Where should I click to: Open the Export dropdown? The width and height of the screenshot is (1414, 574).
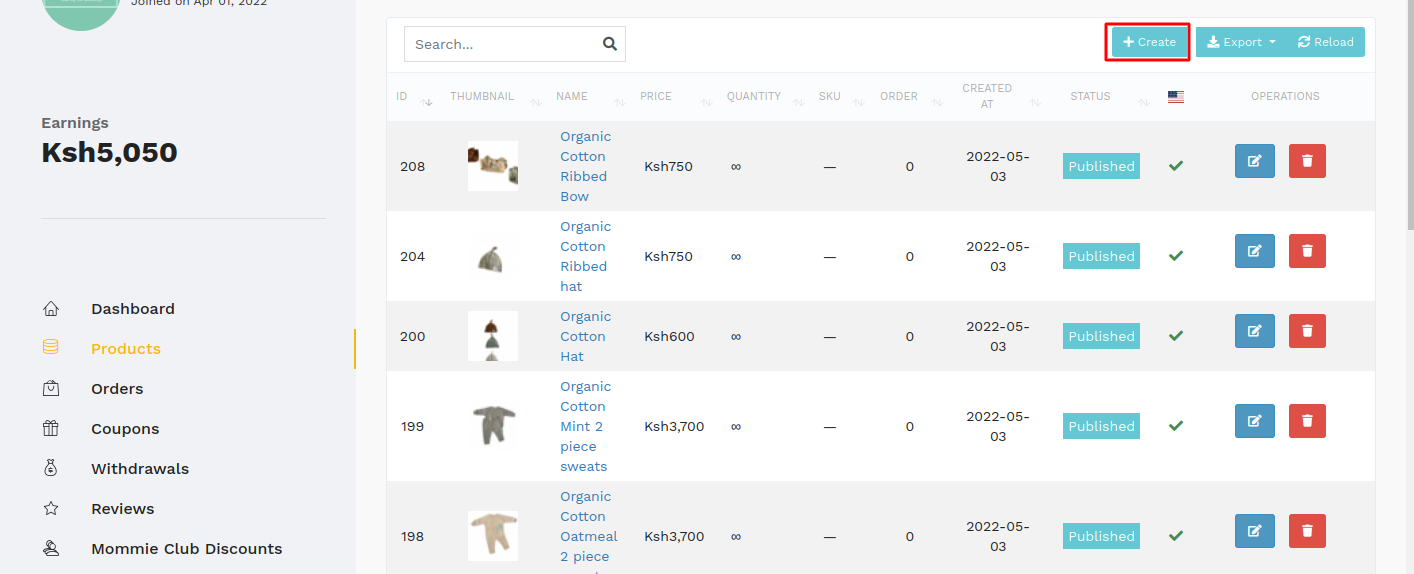1241,42
